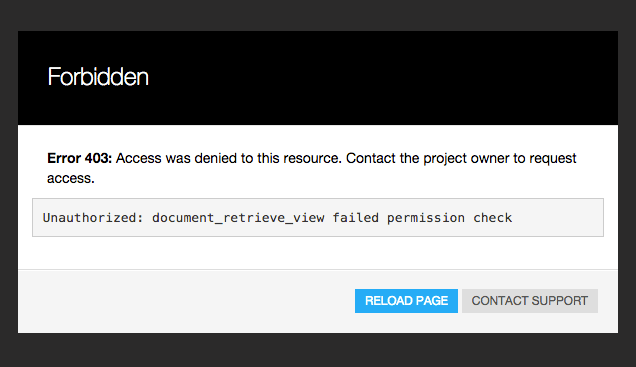Image resolution: width=636 pixels, height=367 pixels.
Task: Click the dark backdrop above the dialog
Action: [318, 15]
